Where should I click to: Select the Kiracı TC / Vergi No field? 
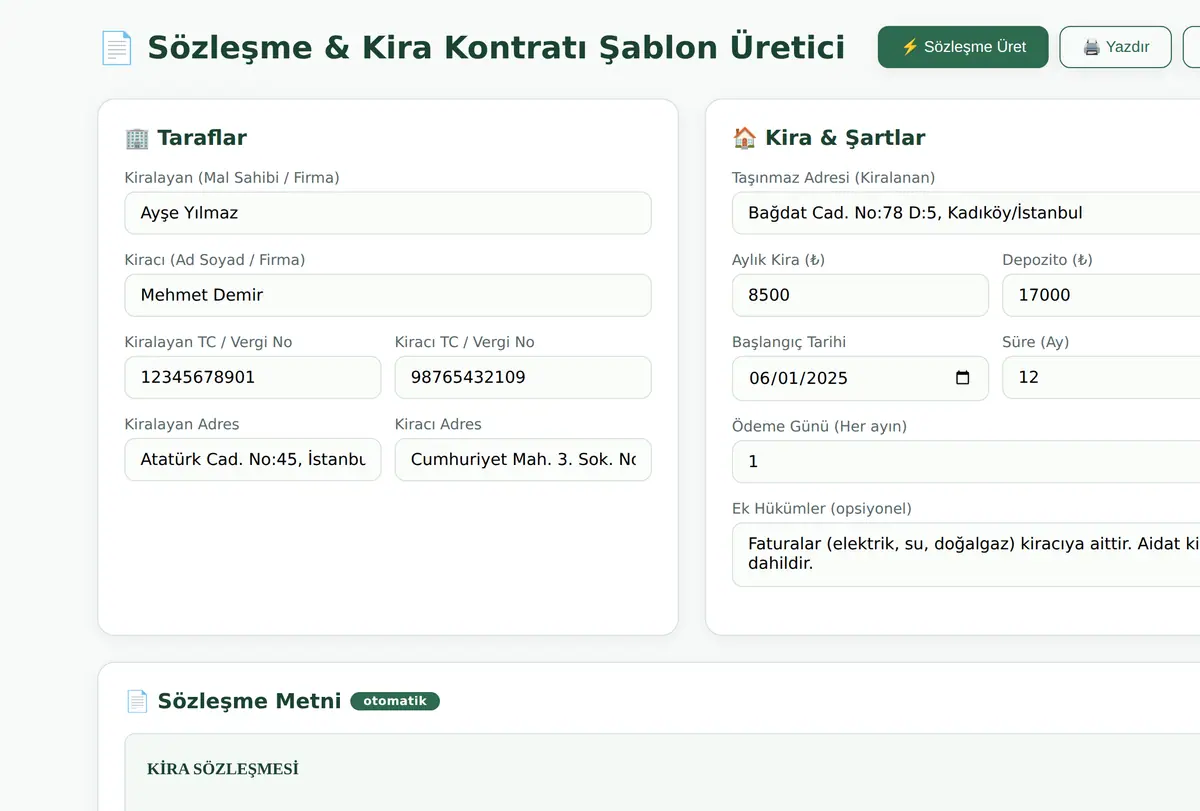tap(523, 377)
